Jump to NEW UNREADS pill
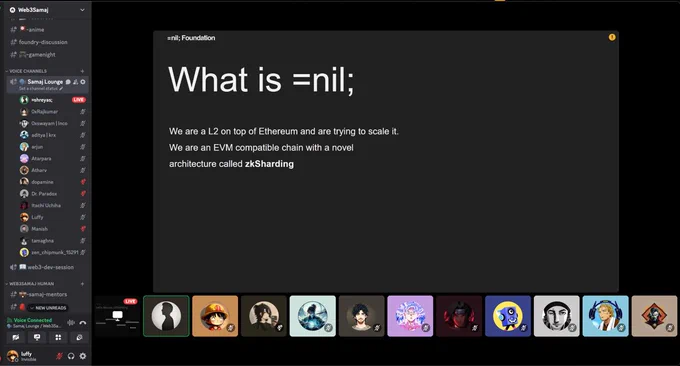 (48, 308)
